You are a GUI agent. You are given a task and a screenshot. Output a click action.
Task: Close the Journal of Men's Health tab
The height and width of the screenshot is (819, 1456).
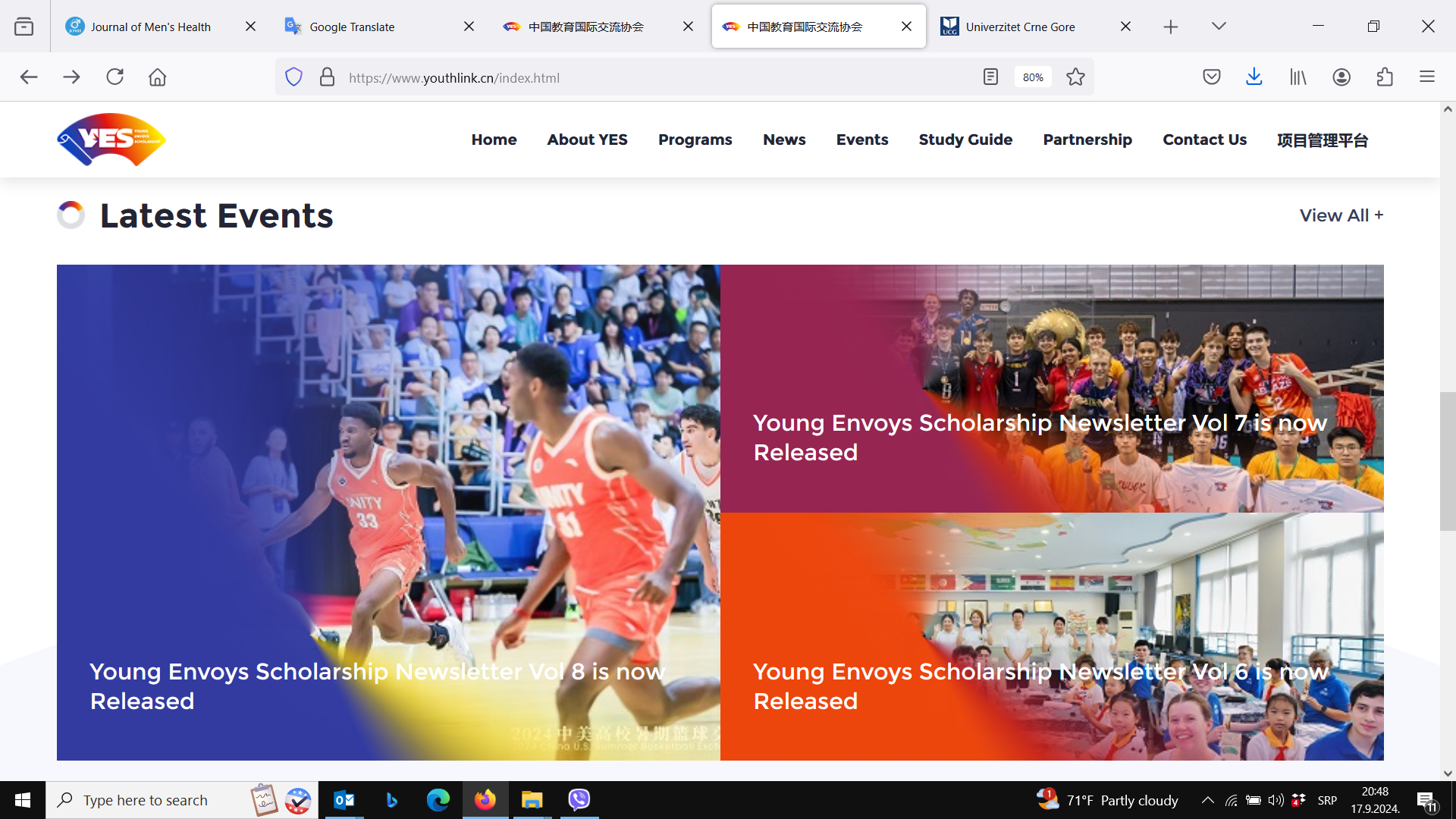tap(250, 27)
